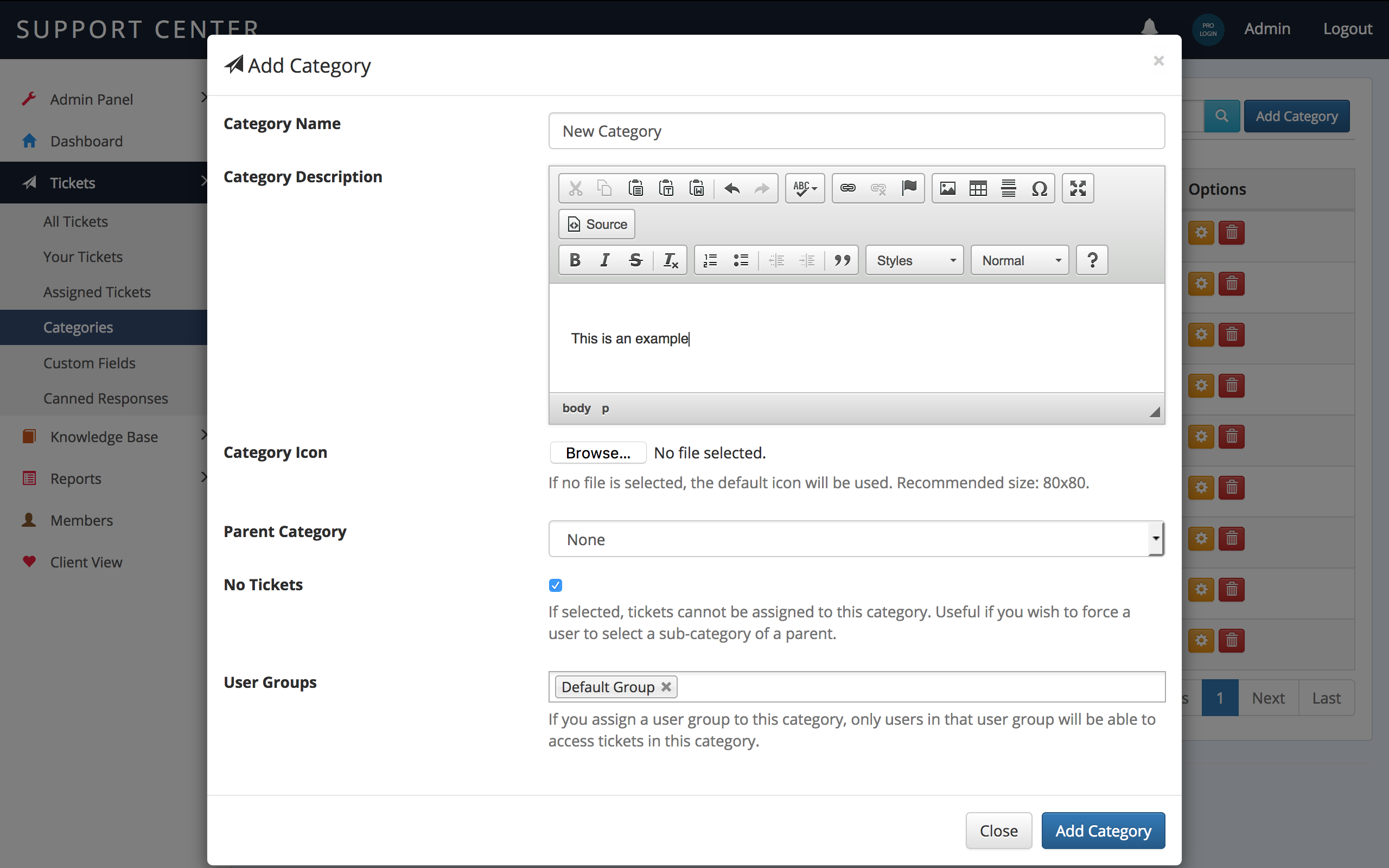Click the insert link icon
This screenshot has height=868, width=1389.
point(848,188)
